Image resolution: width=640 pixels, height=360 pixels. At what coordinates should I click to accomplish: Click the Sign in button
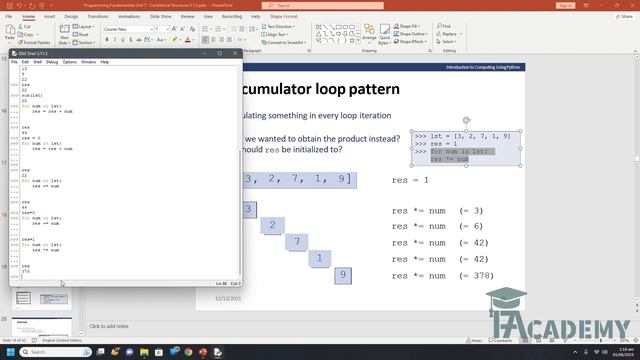coord(565,5)
